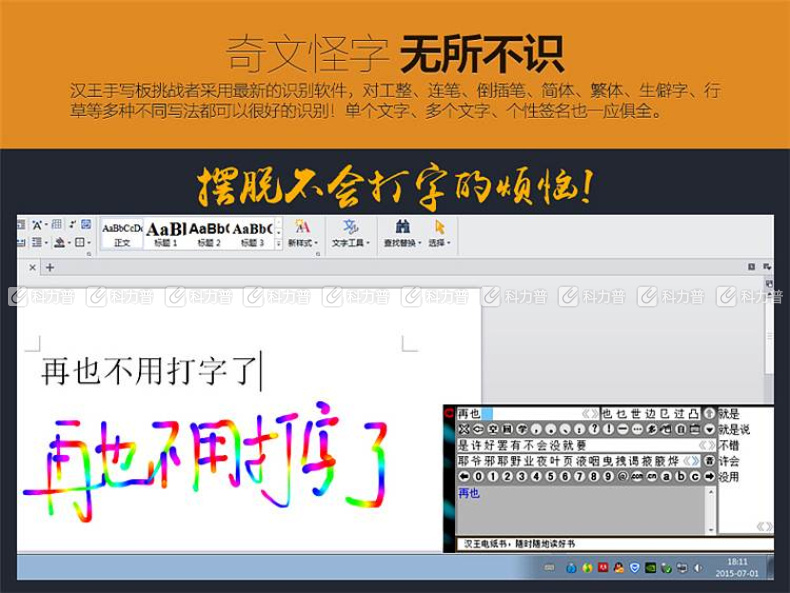Viewport: 790px width, 593px height.
Task: Insert digit 5 from number row
Action: click(x=551, y=477)
